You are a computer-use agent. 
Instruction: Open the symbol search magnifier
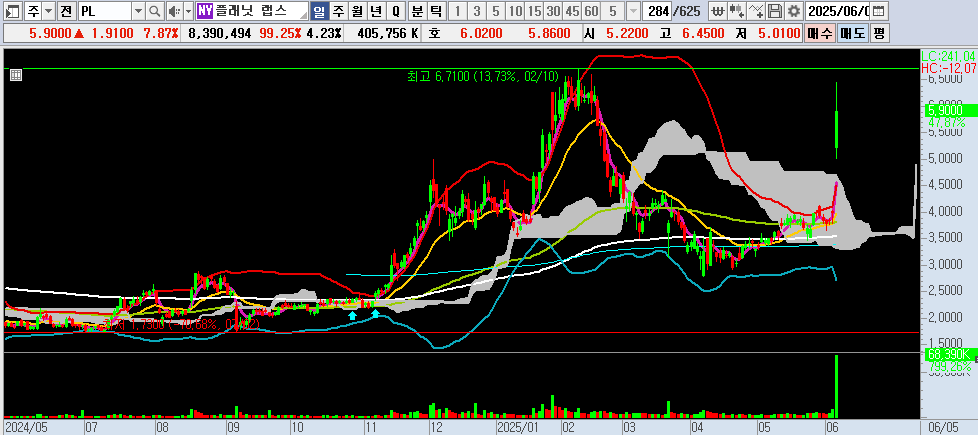tap(155, 11)
